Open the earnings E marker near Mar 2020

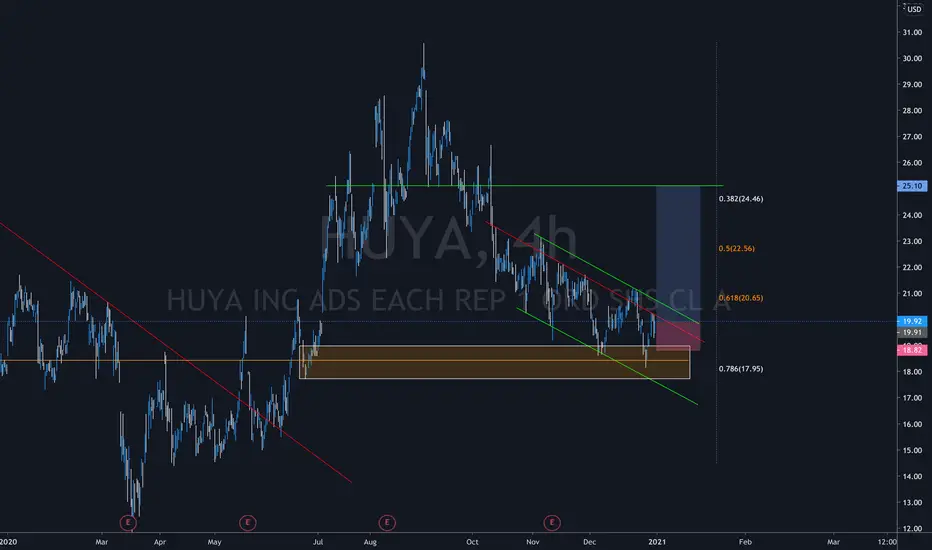coord(128,523)
